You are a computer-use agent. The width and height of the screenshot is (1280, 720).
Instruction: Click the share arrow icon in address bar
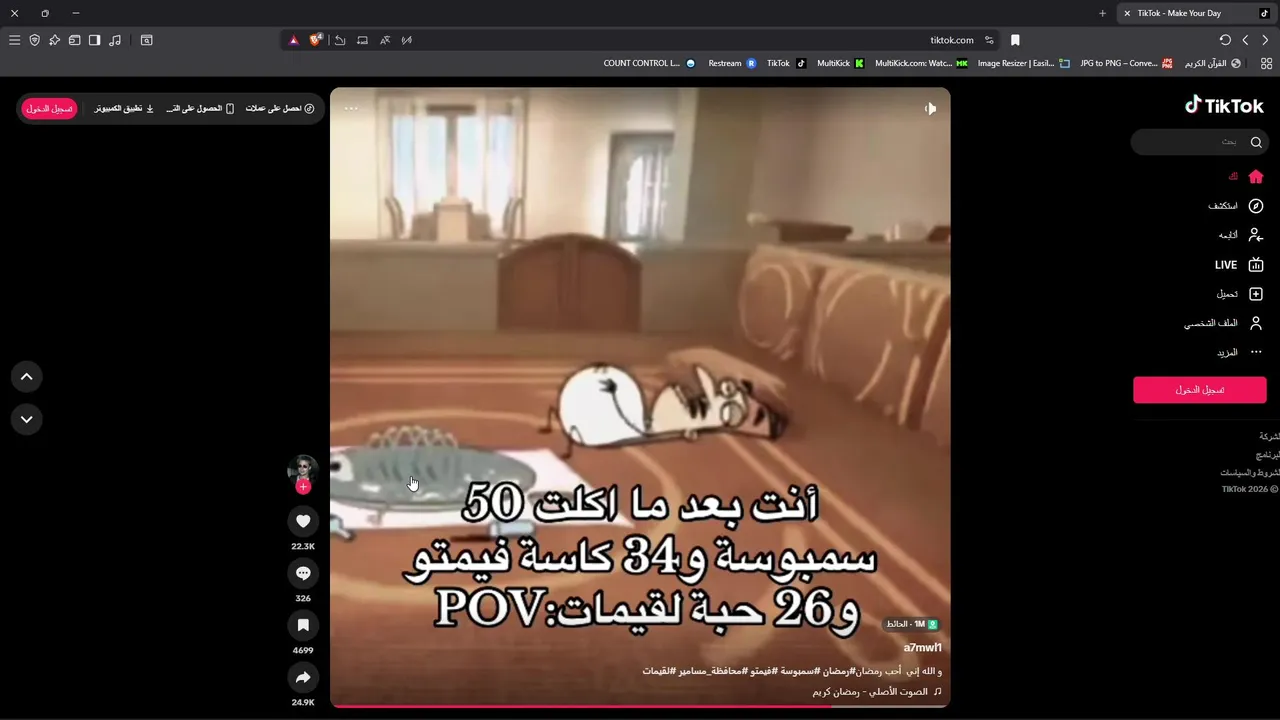pos(340,40)
